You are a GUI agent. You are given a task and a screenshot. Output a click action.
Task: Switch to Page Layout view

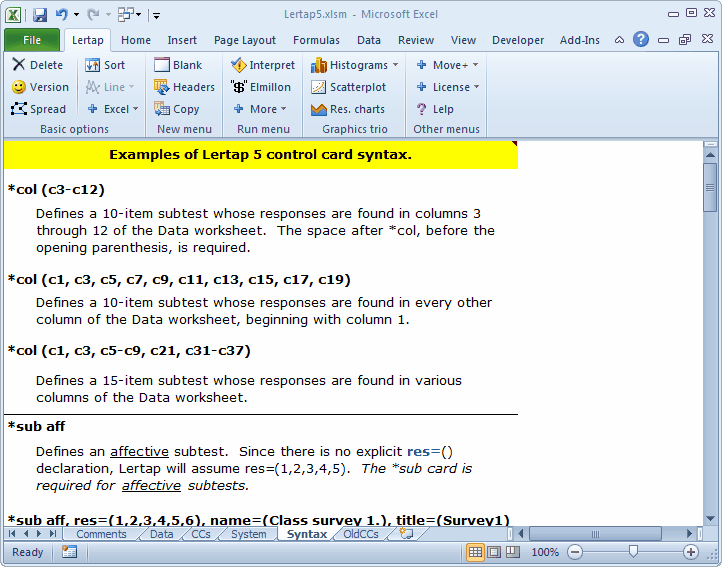[494, 552]
